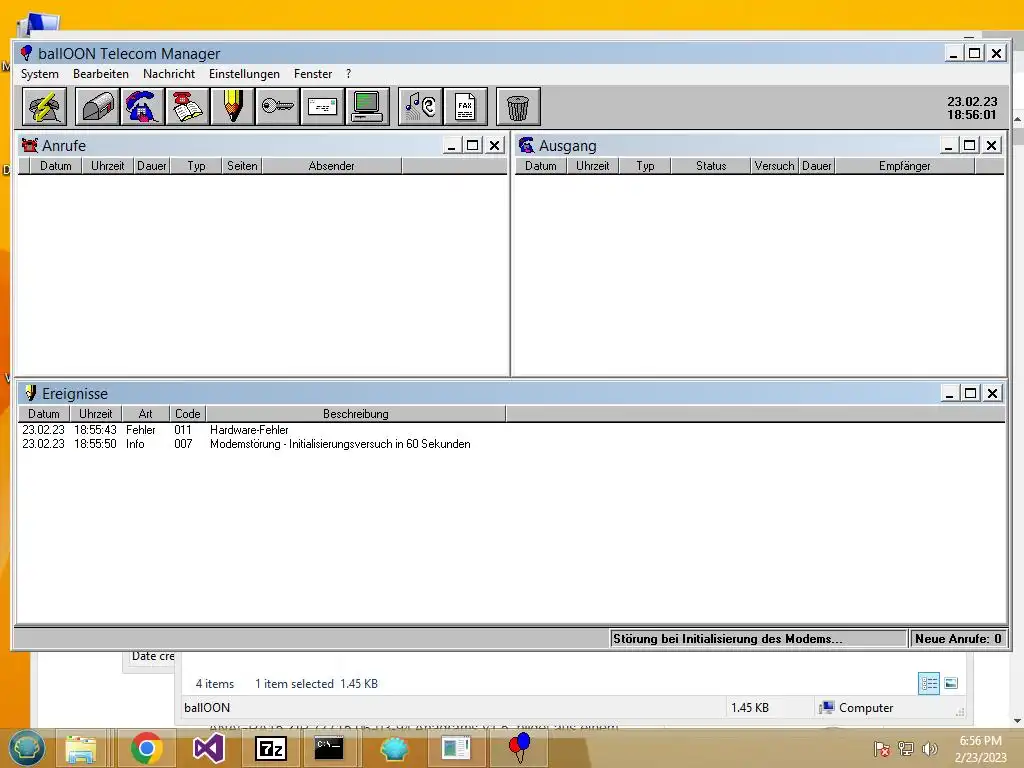The width and height of the screenshot is (1024, 768).
Task: Open the mailbox toolbar icon
Action: click(x=97, y=106)
